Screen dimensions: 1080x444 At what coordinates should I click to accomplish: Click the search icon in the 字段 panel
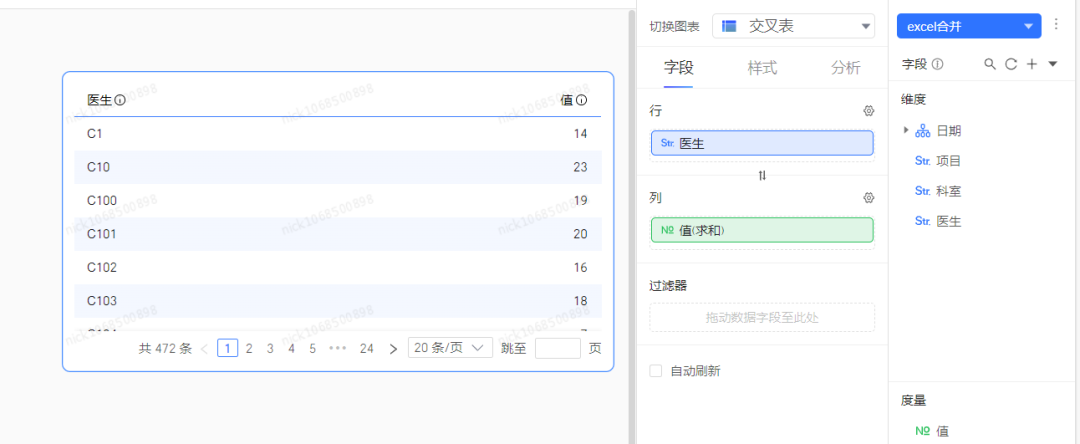(x=990, y=64)
